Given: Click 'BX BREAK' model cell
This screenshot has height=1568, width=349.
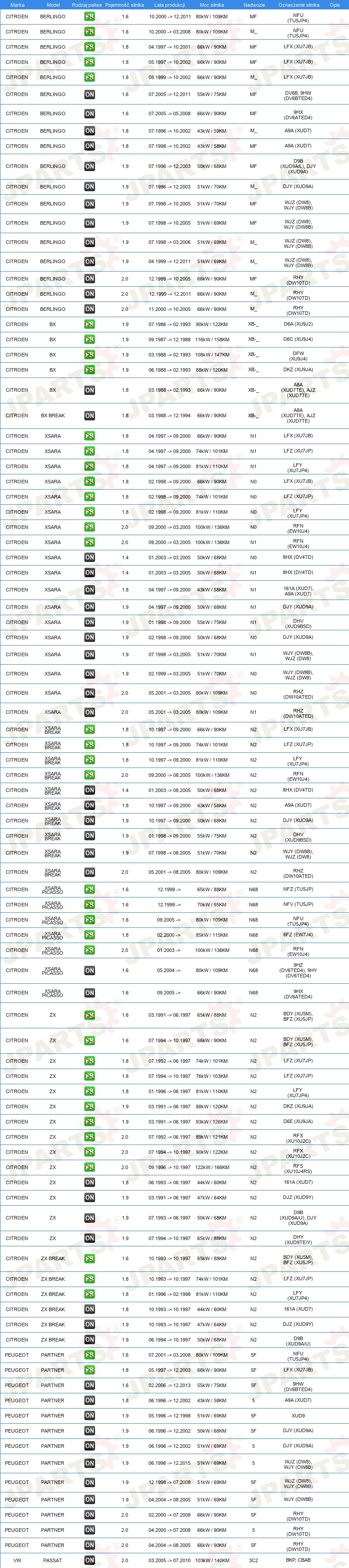Looking at the screenshot, I should 52,416.
